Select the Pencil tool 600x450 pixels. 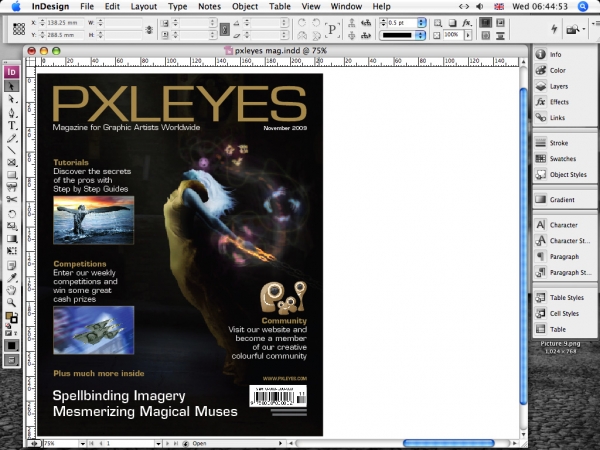(11, 138)
